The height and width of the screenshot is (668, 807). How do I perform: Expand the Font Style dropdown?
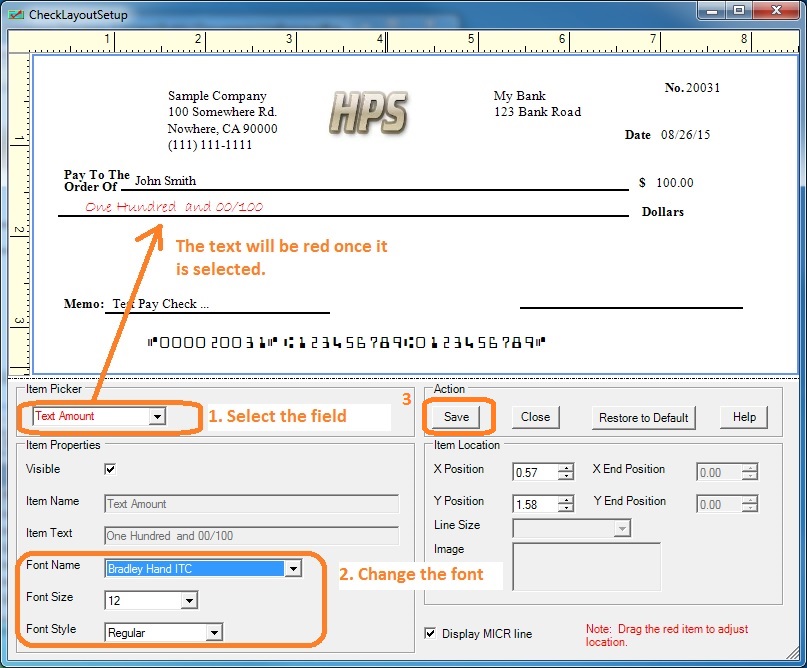pyautogui.click(x=213, y=632)
